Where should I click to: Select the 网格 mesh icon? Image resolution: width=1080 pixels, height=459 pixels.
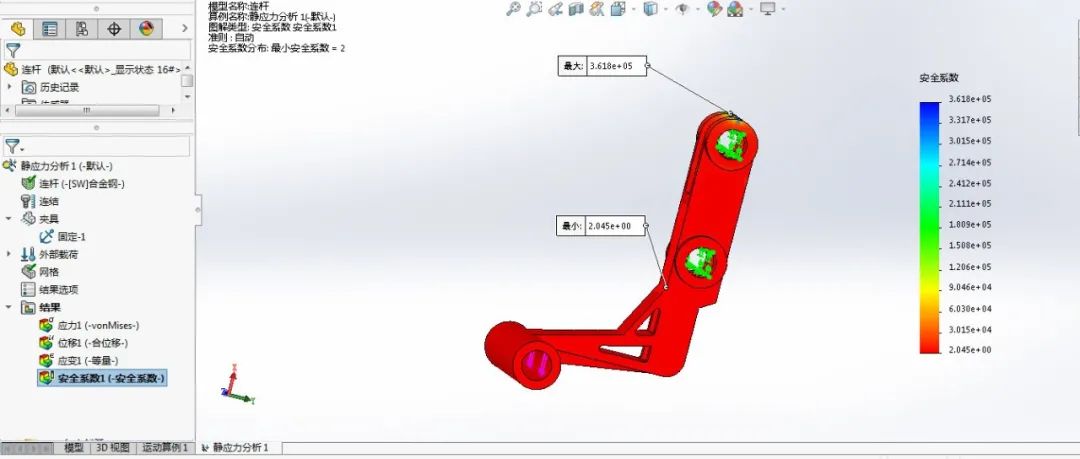tap(28, 272)
